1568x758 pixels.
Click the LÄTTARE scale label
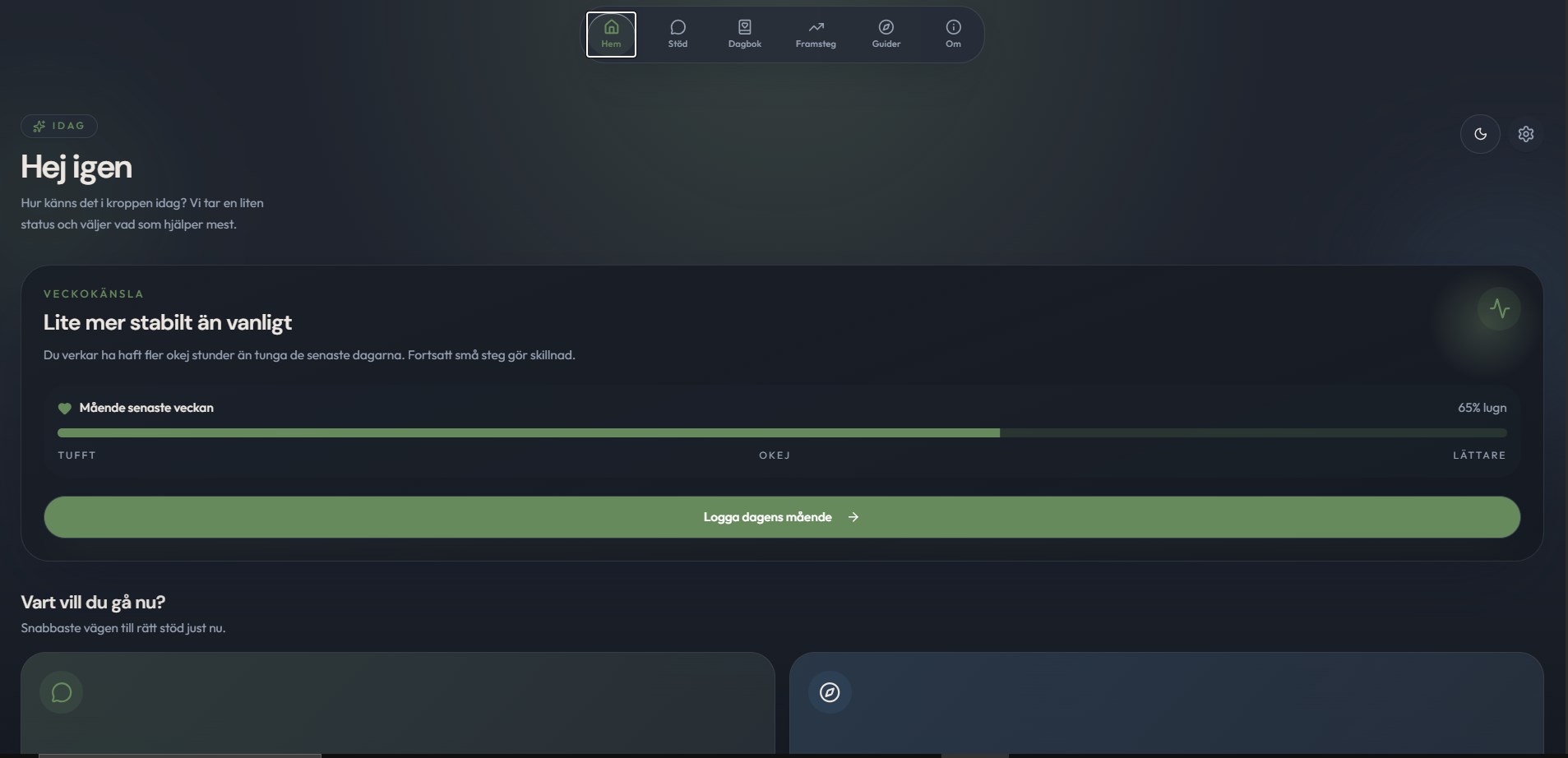tap(1479, 455)
